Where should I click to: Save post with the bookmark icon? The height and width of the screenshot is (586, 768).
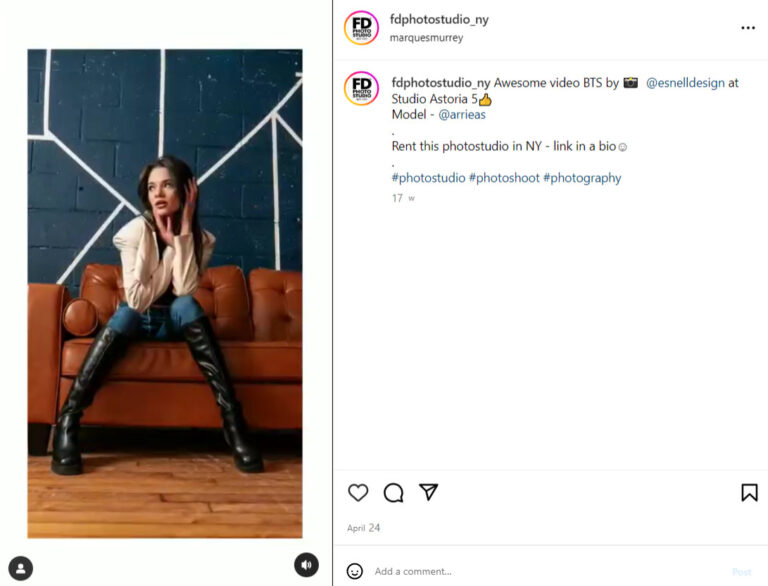pos(749,492)
